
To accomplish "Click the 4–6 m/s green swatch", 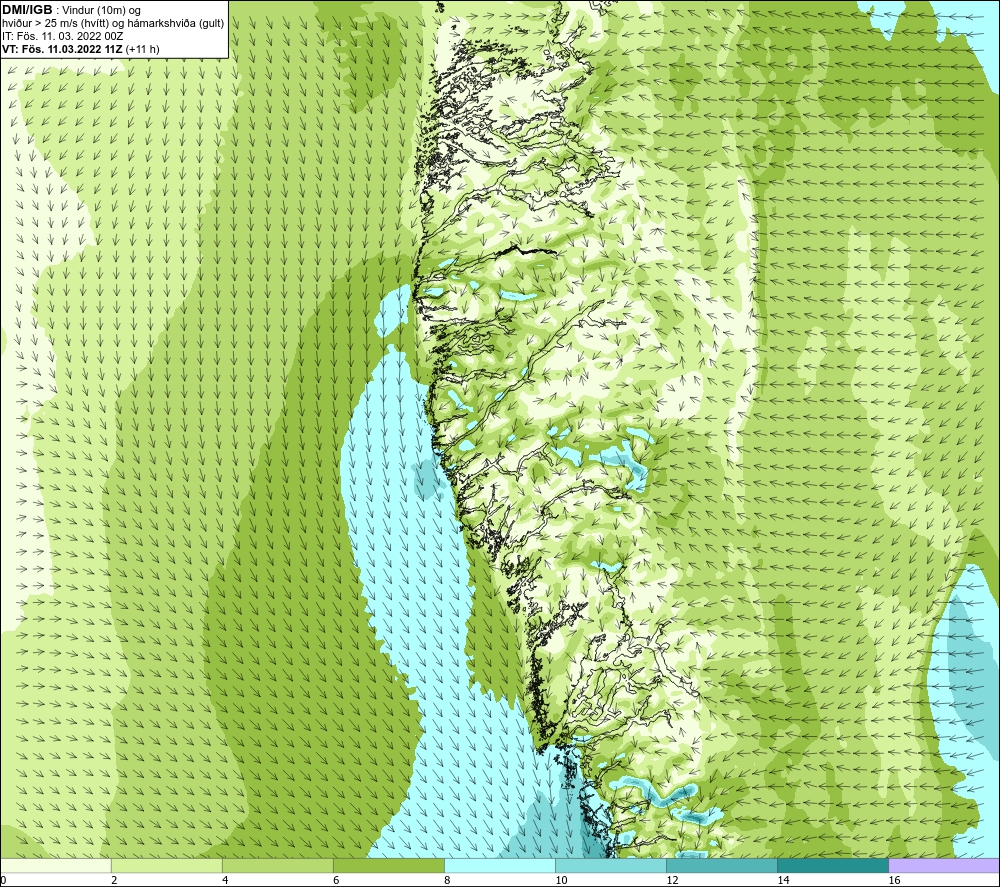I will pos(278,865).
